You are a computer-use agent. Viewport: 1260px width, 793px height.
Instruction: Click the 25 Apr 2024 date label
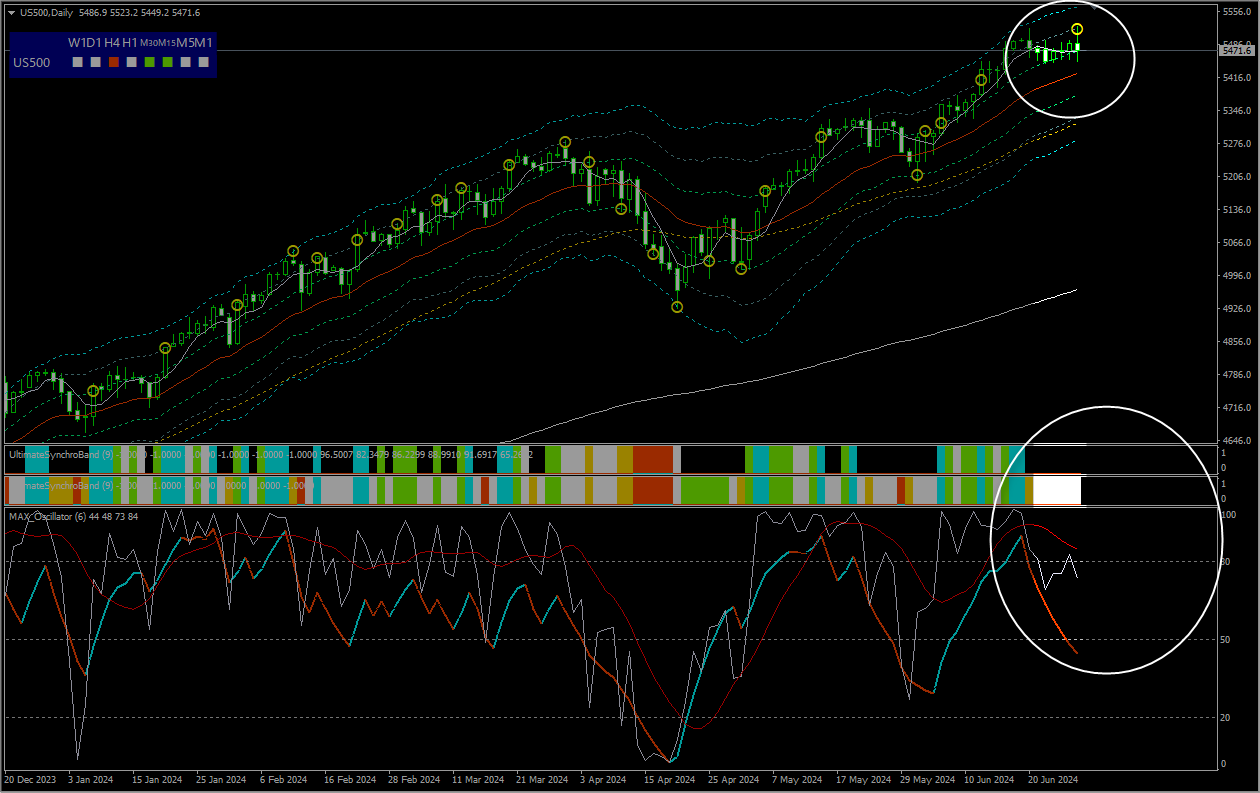[734, 779]
